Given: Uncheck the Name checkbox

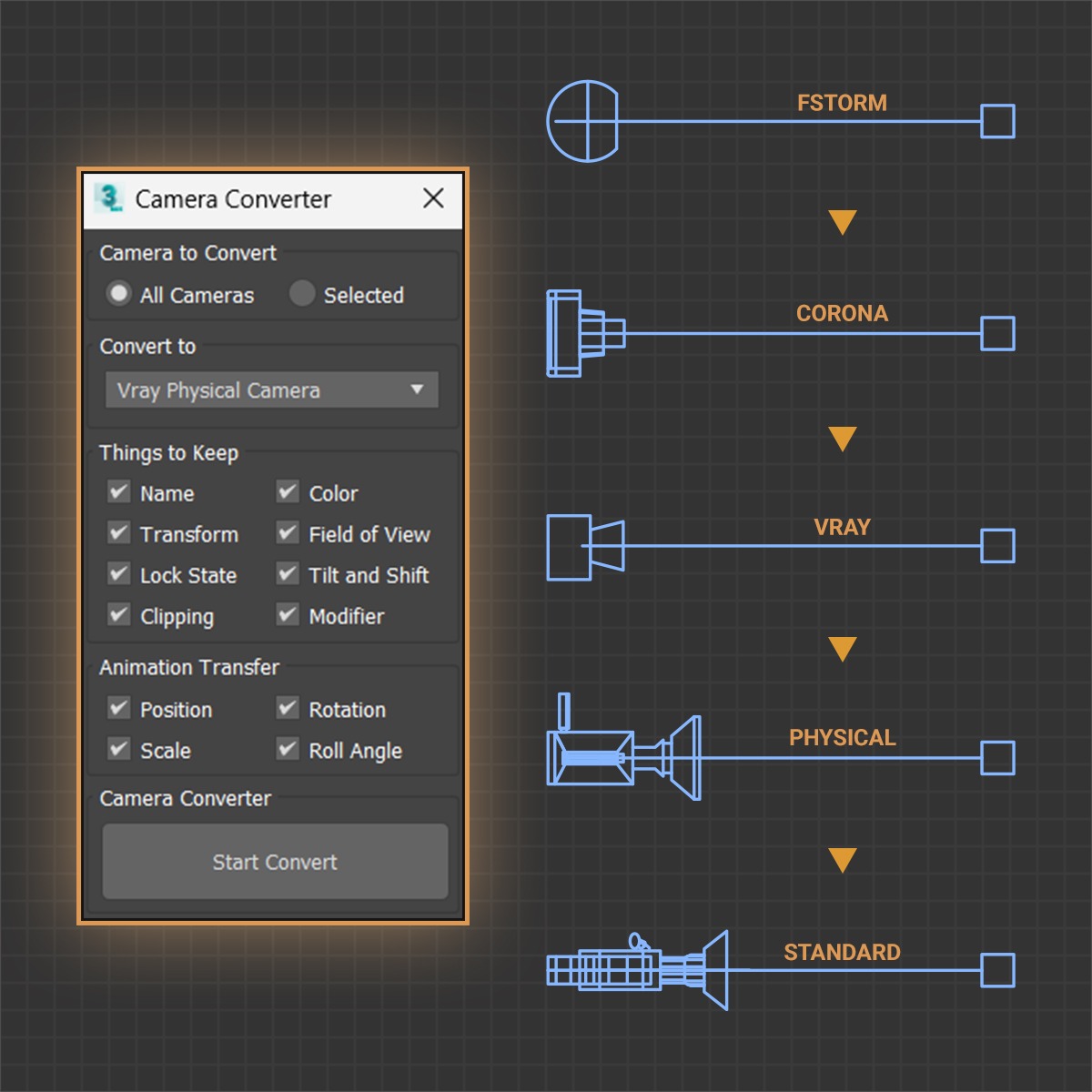Looking at the screenshot, I should [x=119, y=492].
